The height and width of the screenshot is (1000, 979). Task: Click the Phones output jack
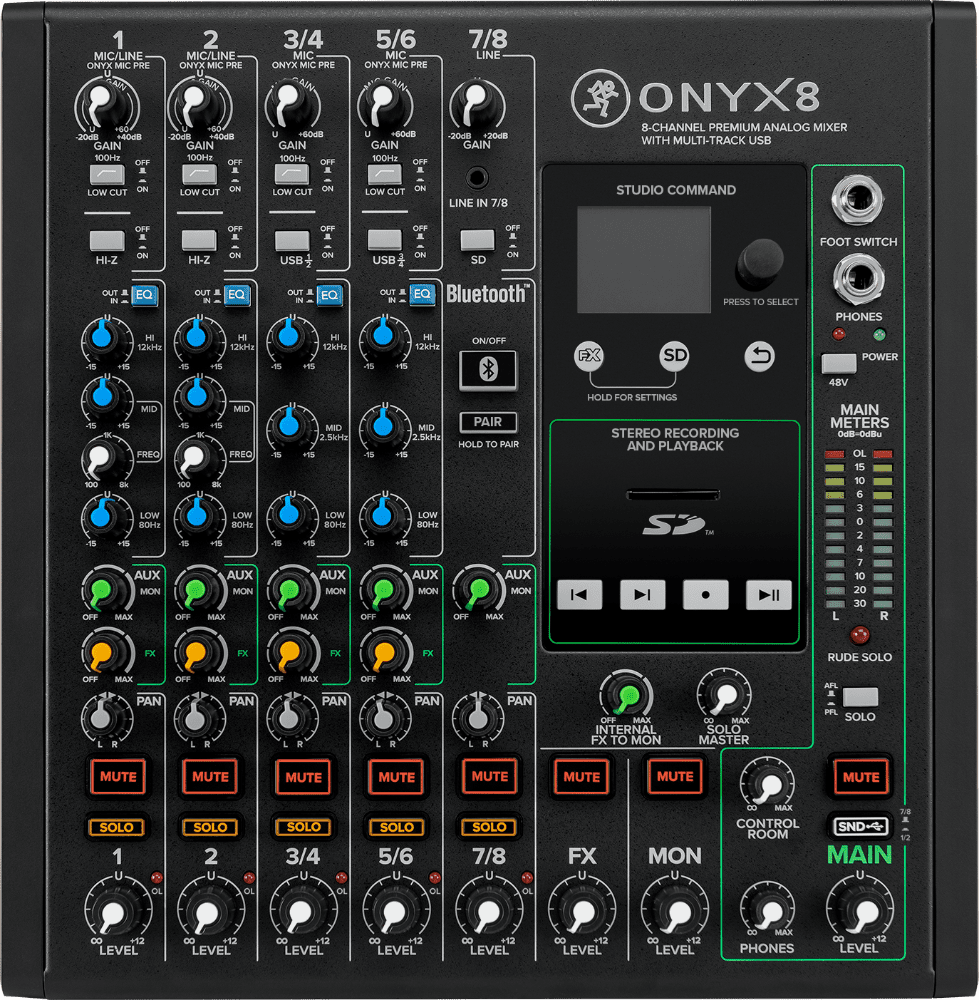tap(858, 279)
